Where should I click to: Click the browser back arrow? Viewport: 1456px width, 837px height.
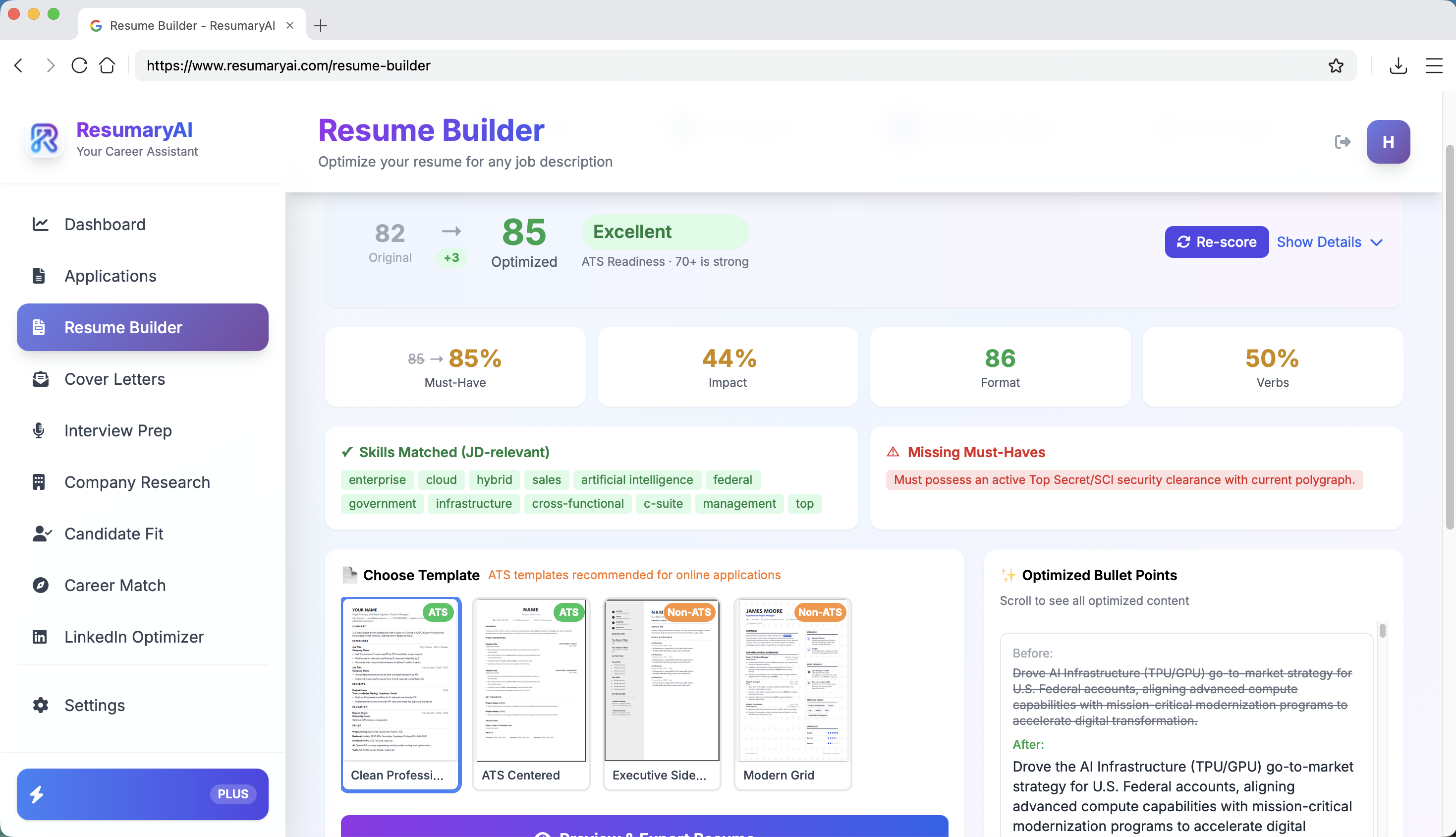click(19, 65)
